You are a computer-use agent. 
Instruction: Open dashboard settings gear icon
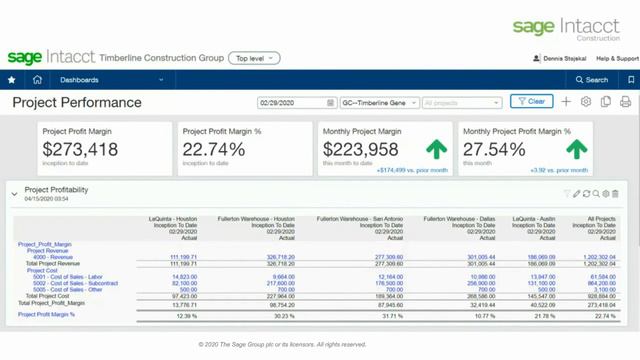pos(586,102)
